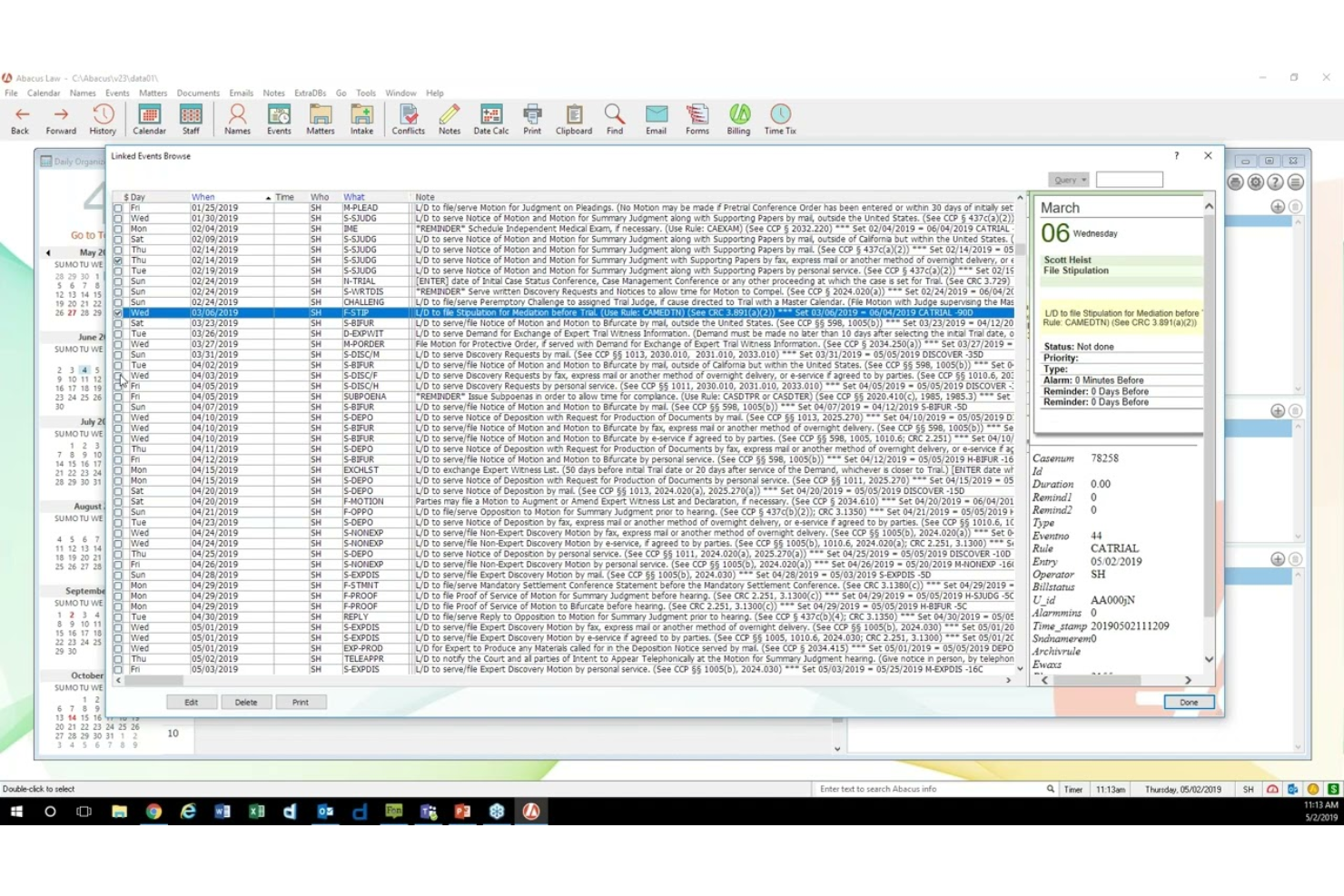Click the Abacus info search box
The height and width of the screenshot is (896, 1344).
point(935,790)
